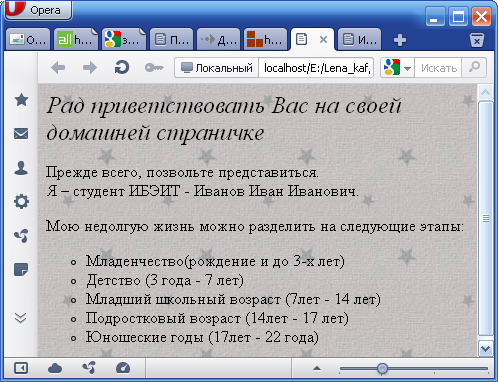Screen dimensions: 498x382
Task: Click list item 'Детство (3 года - 7 лет)'
Action: tap(165, 280)
